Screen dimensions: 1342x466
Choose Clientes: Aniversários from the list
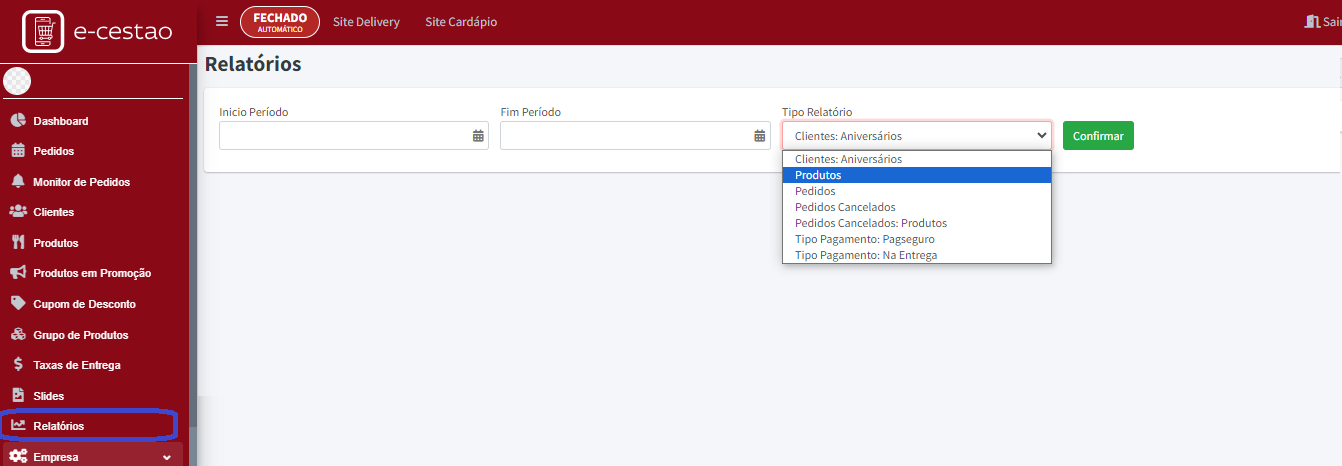(x=917, y=159)
